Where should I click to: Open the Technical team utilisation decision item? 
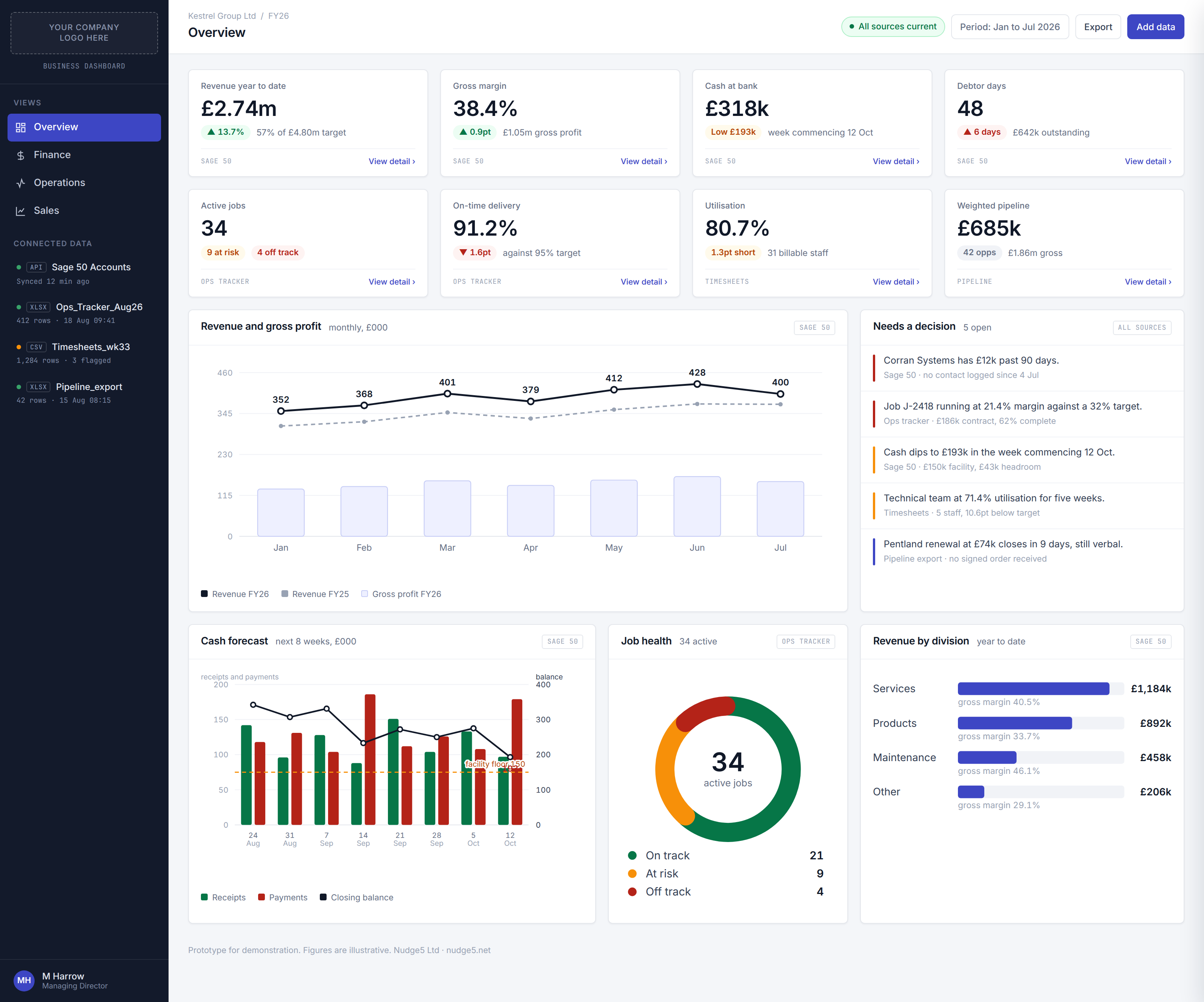(1022, 505)
